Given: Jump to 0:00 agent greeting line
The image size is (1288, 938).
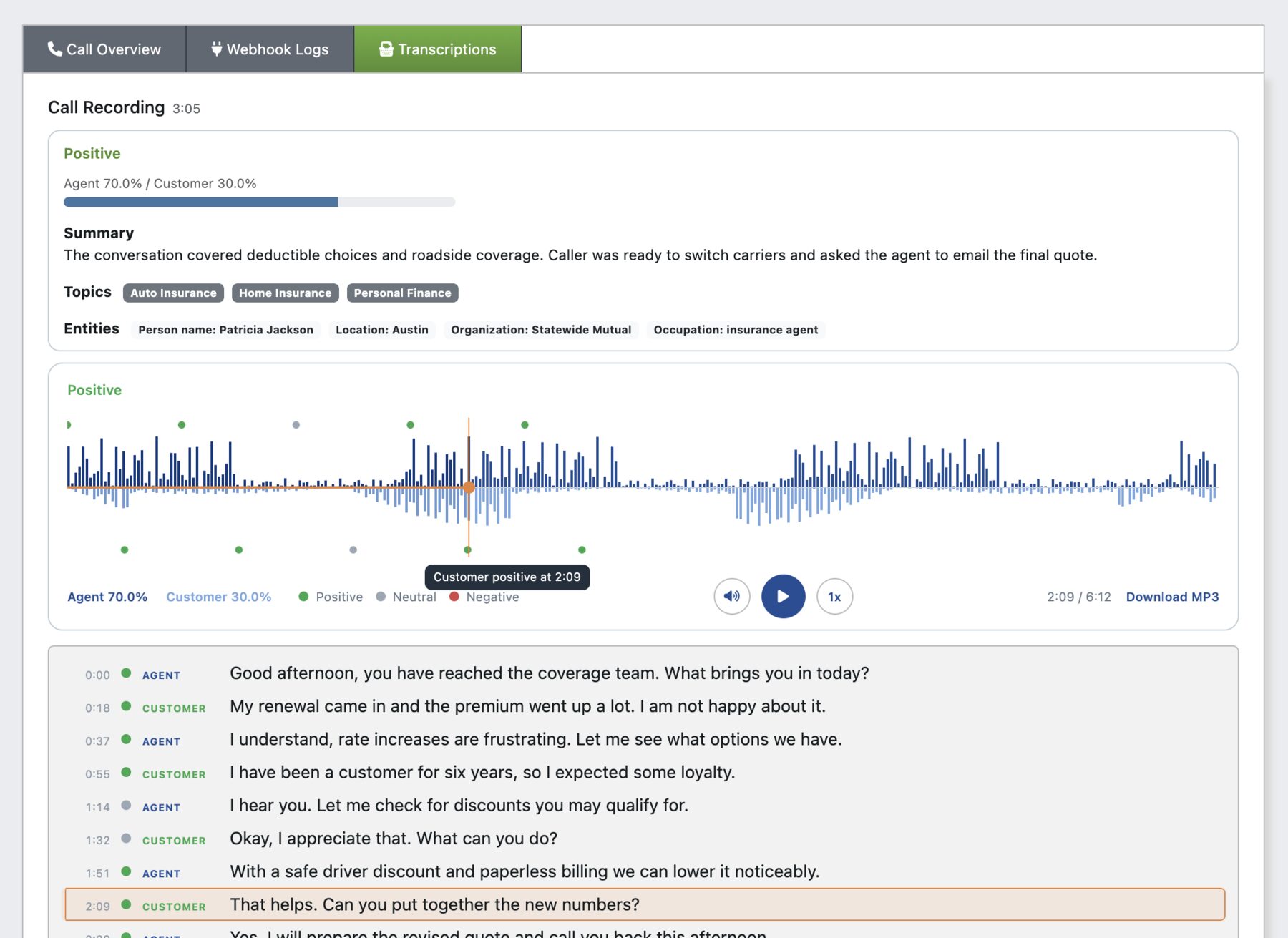Looking at the screenshot, I should [645, 673].
